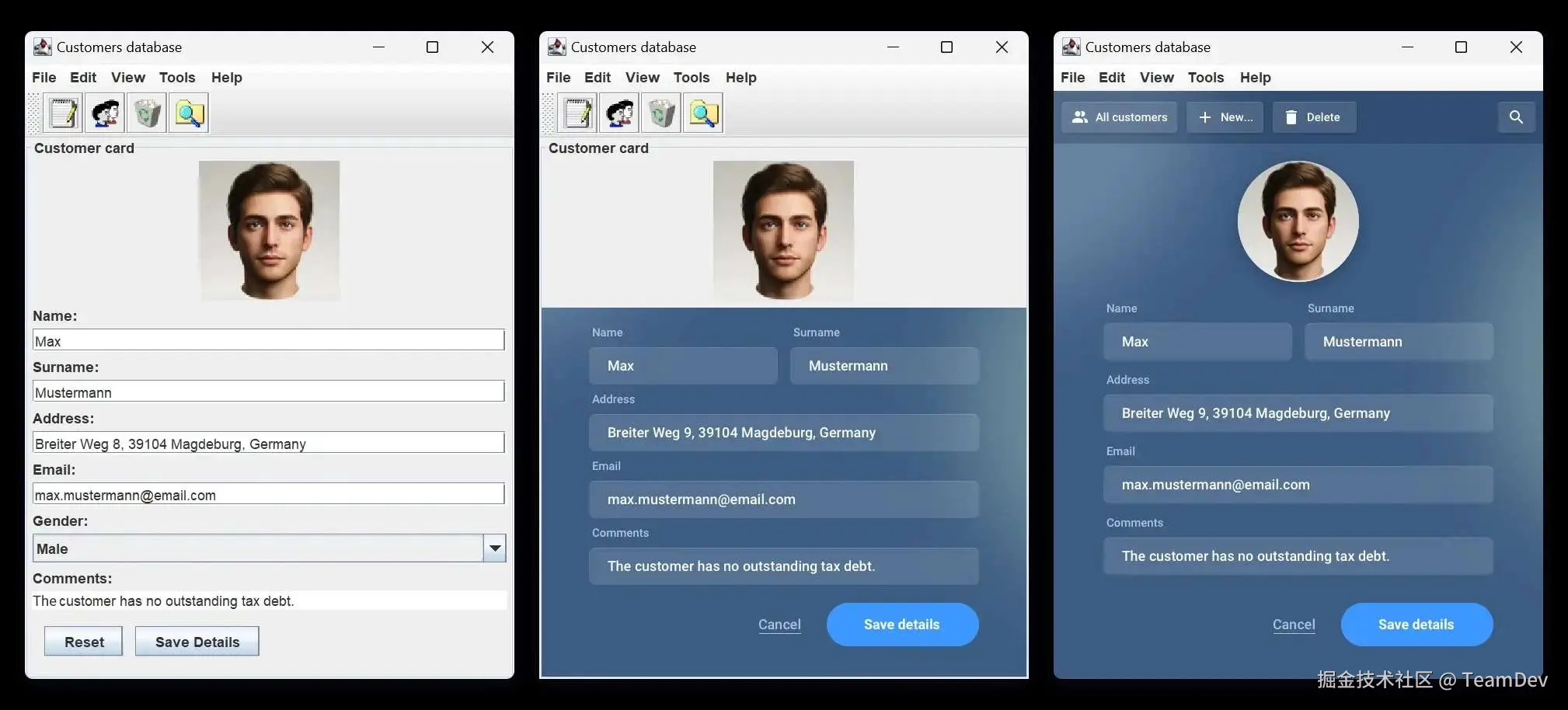Close the middle Customers database window

pos(1002,47)
